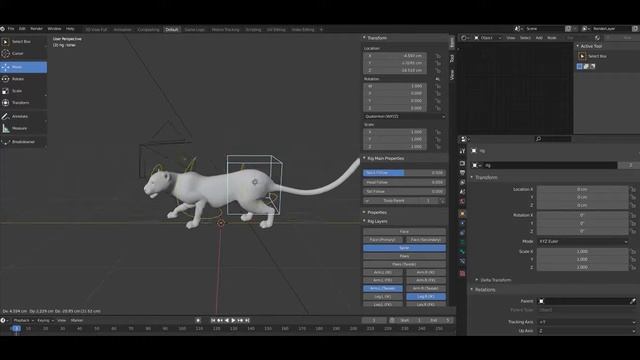The height and width of the screenshot is (360, 640).
Task: Toggle the Leg.R (IK) rig layer
Action: 426,296
